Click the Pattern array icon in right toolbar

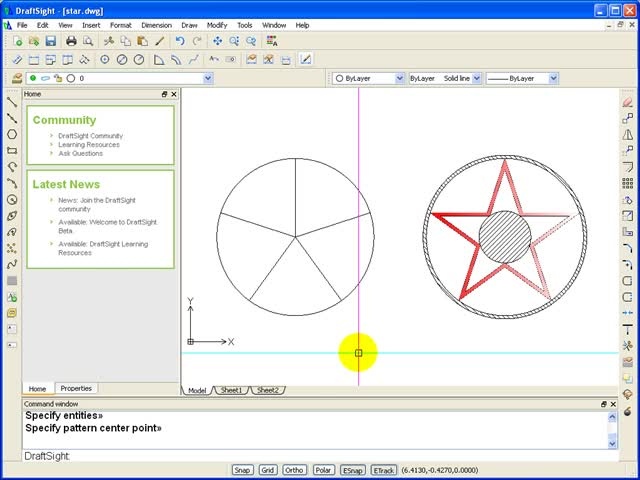628,183
